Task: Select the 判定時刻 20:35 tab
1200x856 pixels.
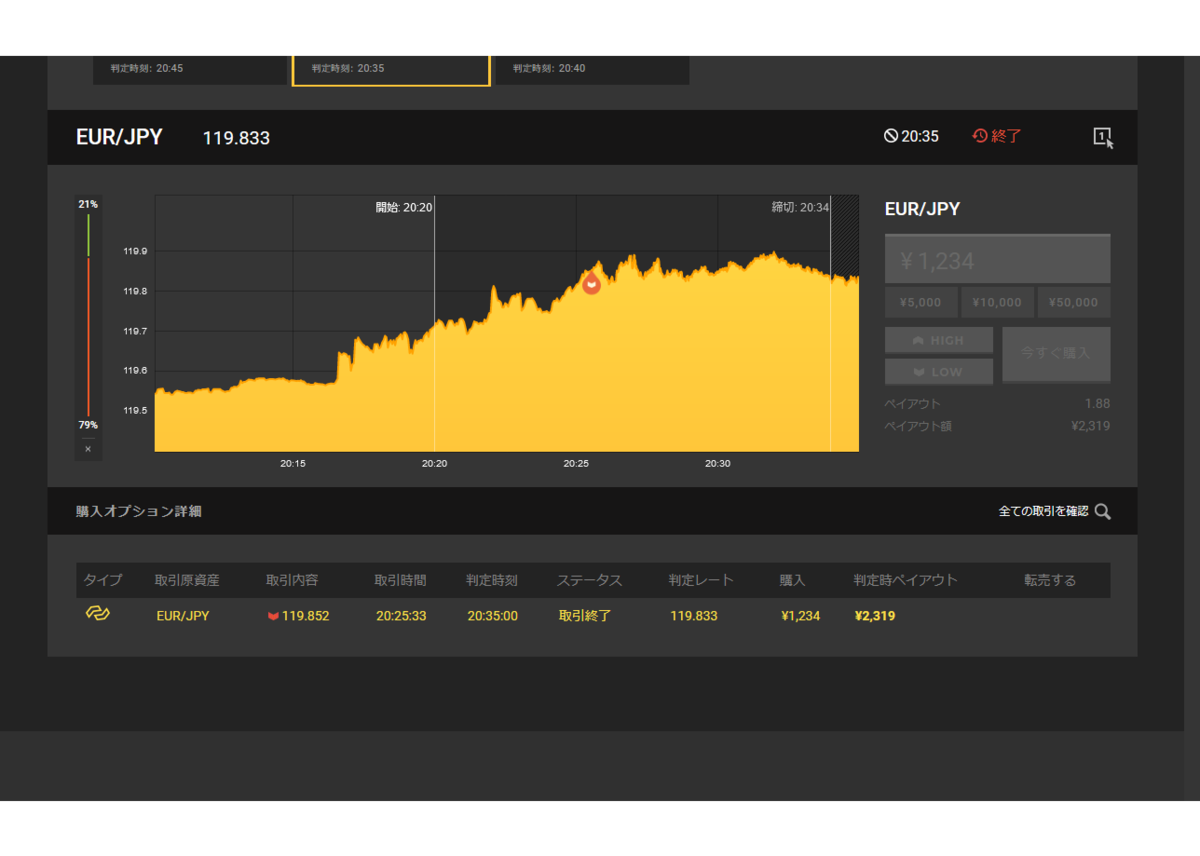Action: (391, 70)
